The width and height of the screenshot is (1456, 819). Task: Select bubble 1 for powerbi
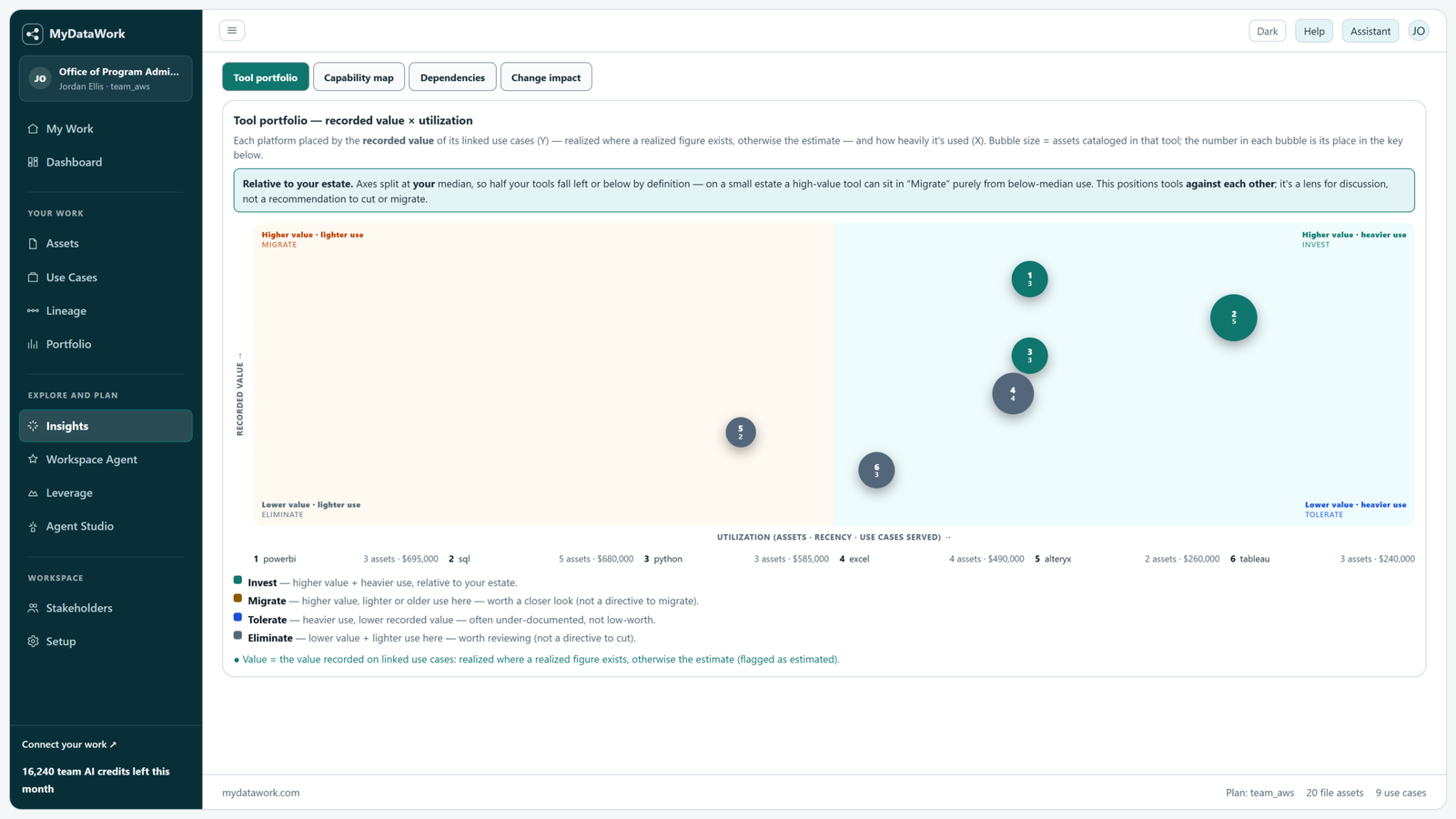1029,279
